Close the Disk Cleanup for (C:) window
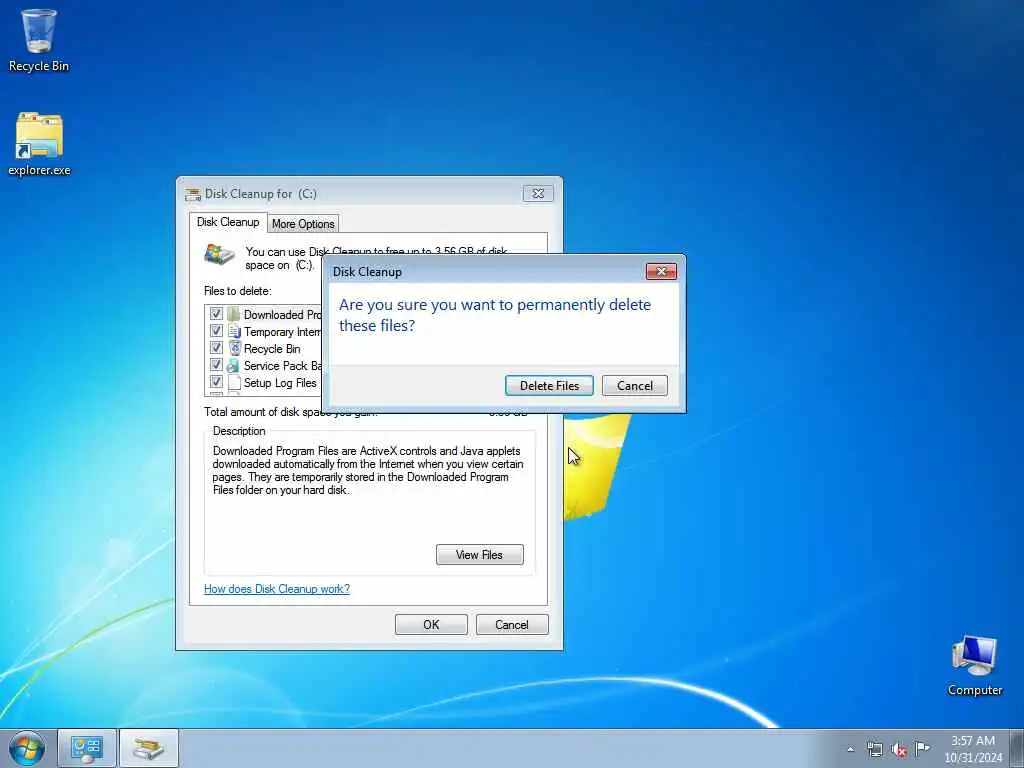 coord(538,193)
